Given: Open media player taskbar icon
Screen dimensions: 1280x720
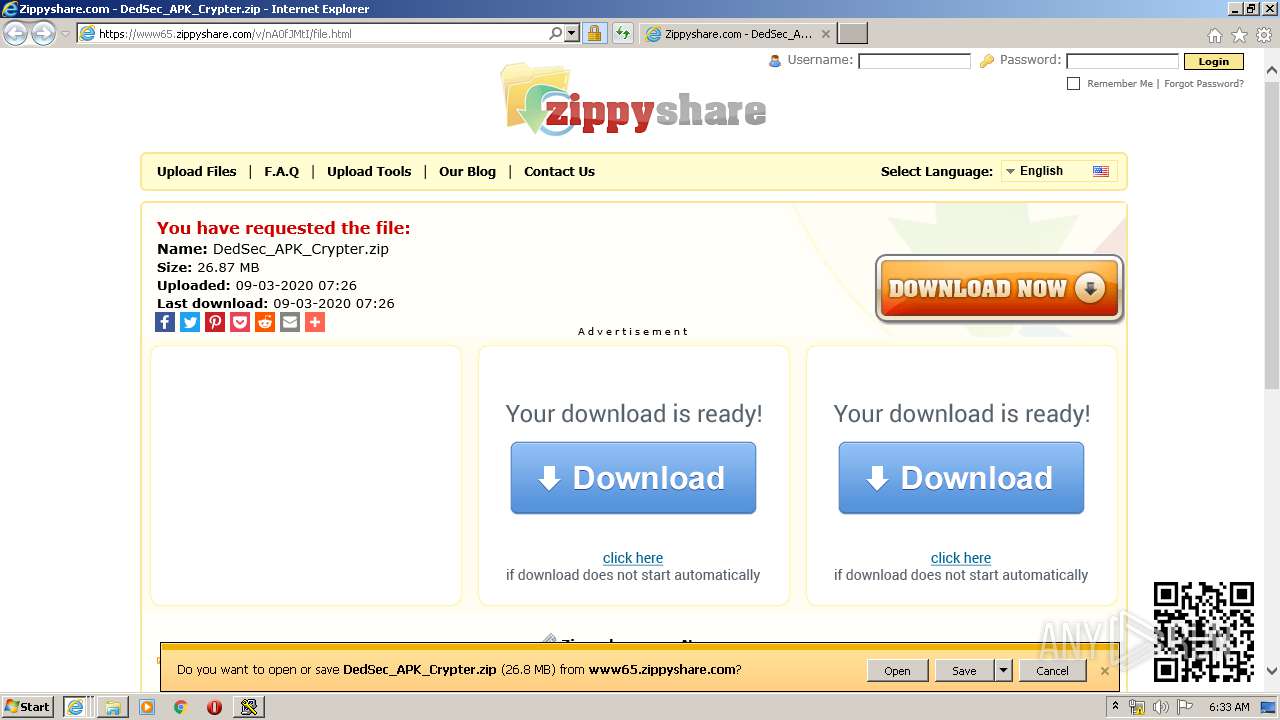Looking at the screenshot, I should click(147, 707).
